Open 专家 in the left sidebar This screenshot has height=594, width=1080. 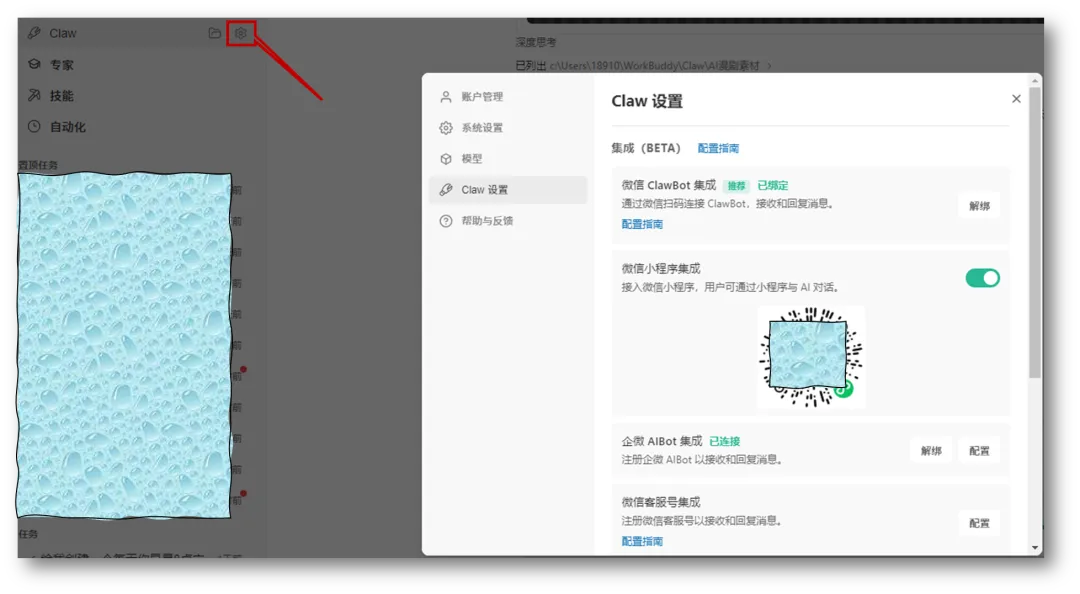(x=61, y=65)
